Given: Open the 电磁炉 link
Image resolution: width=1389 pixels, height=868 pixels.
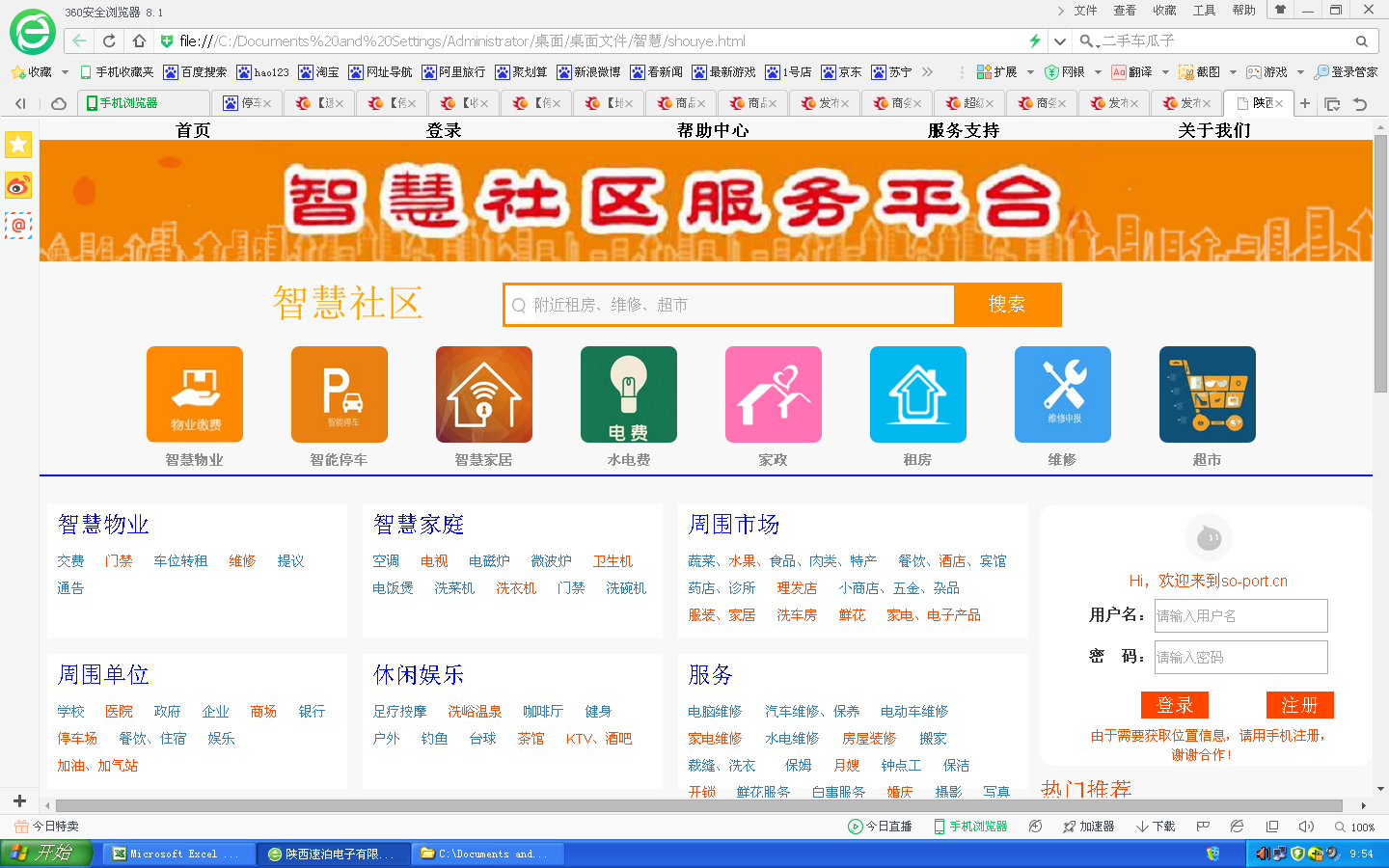Looking at the screenshot, I should (489, 561).
